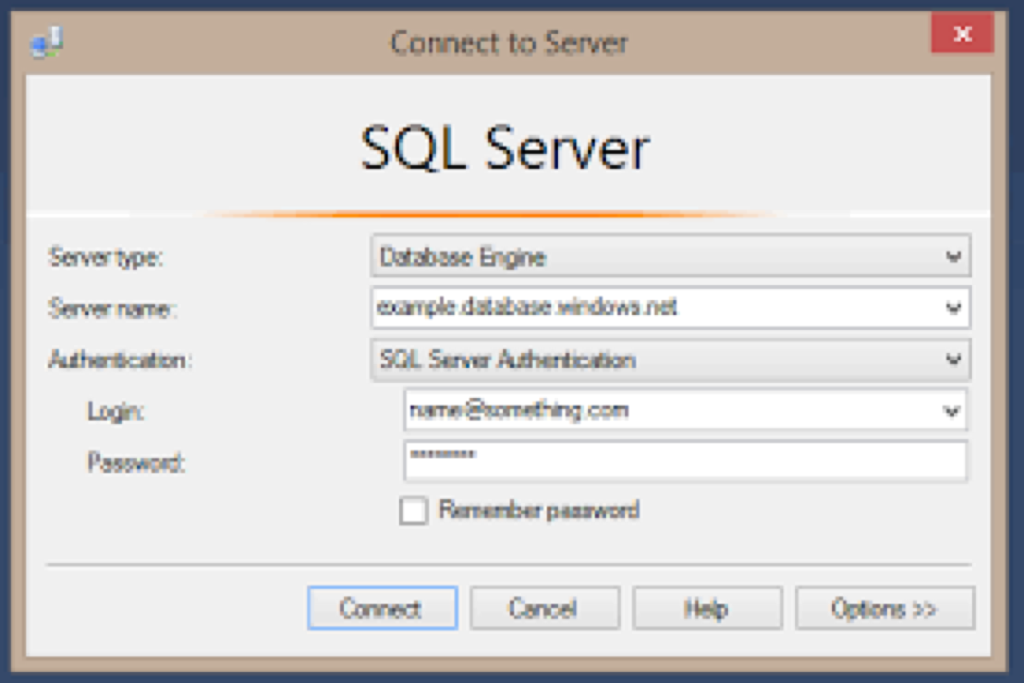Open the Login dropdown arrow
Screen dimensions: 1024x683
(x=949, y=410)
